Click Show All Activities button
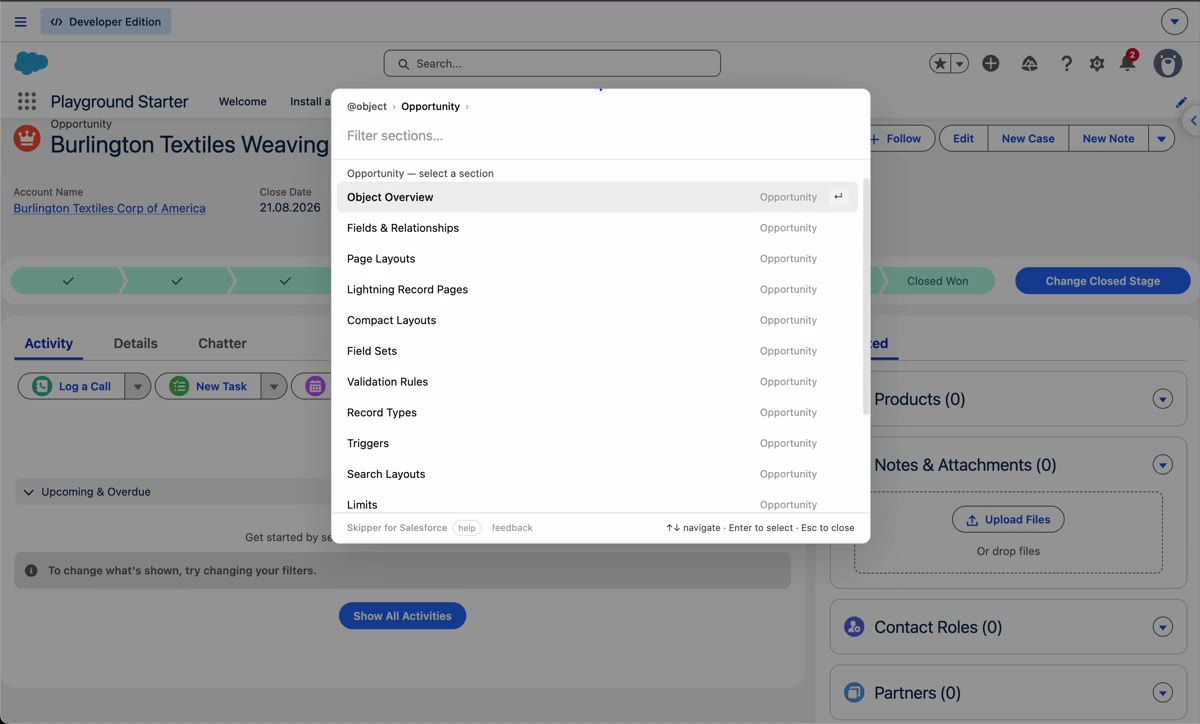Image resolution: width=1200 pixels, height=724 pixels. pos(402,616)
